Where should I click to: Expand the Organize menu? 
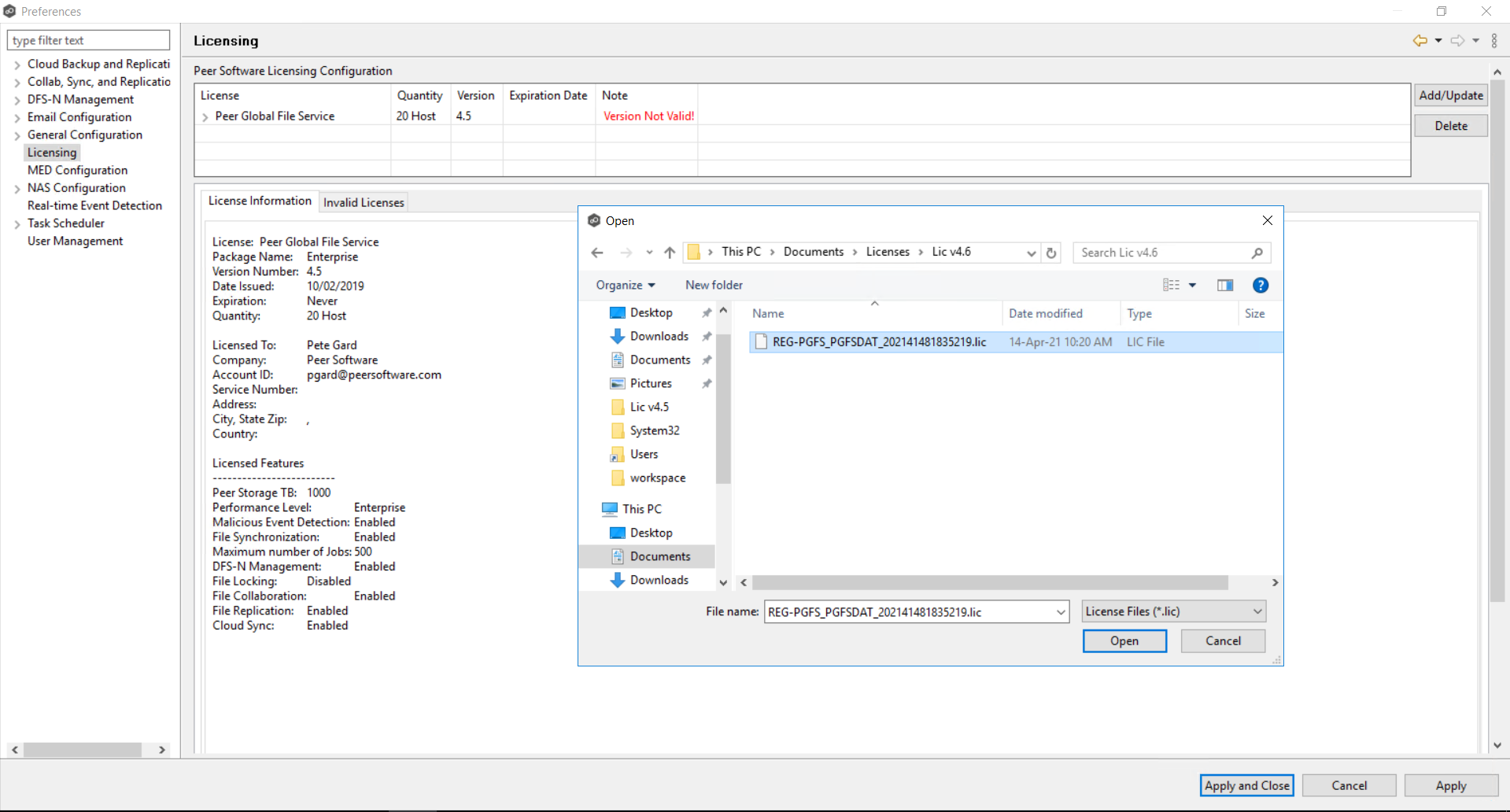[624, 285]
